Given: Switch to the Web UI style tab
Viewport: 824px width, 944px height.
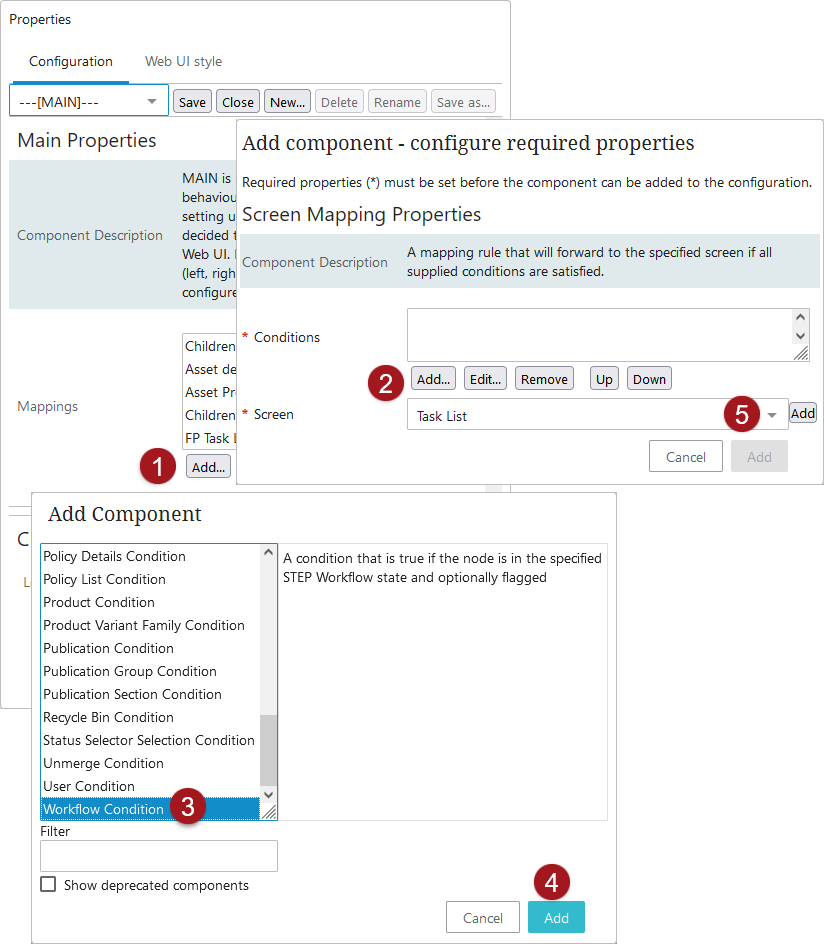Looking at the screenshot, I should click(x=183, y=61).
